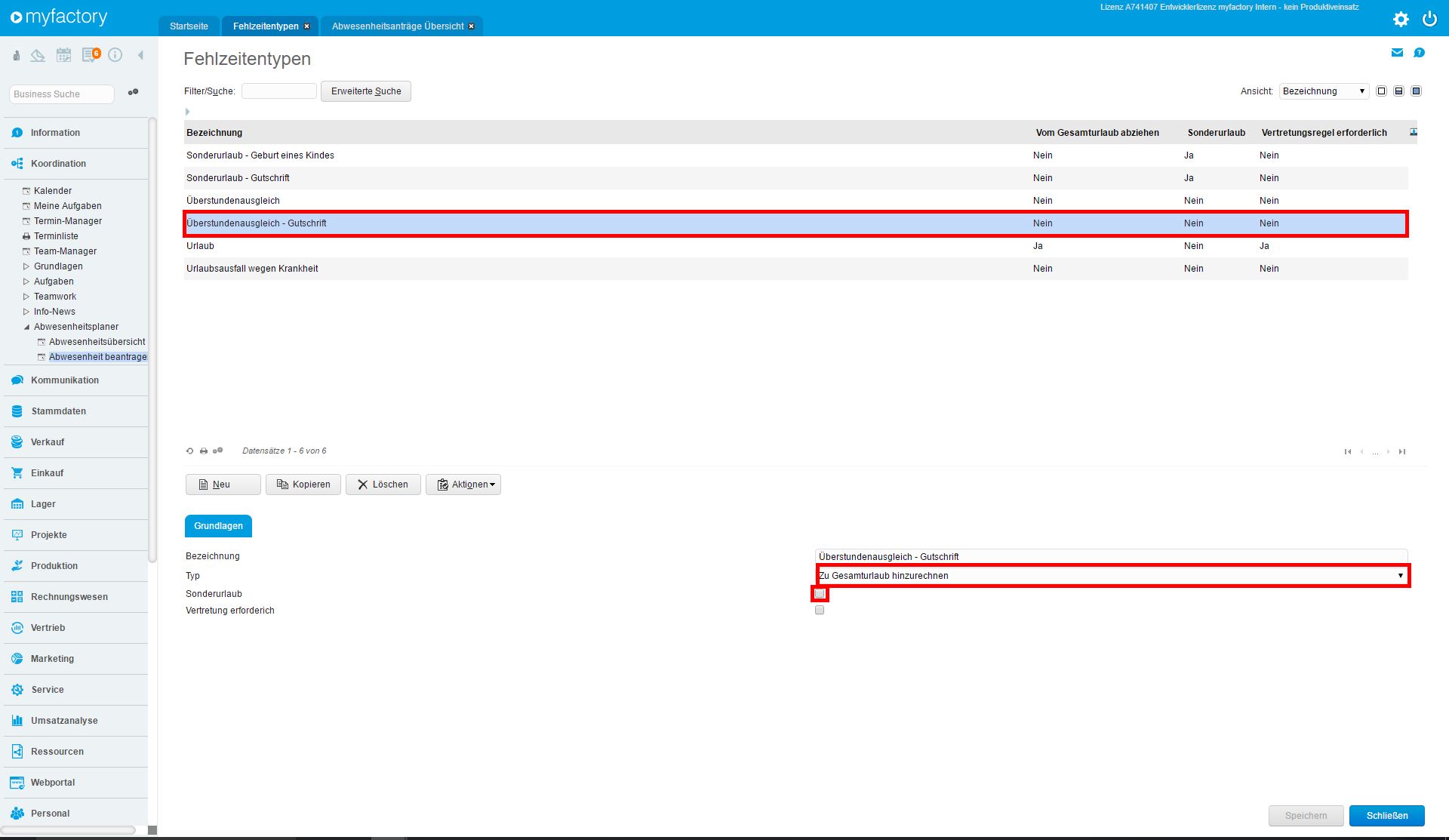Switch to full-list view toggle icon
Screen dimensions: 1449x840
(x=1381, y=91)
